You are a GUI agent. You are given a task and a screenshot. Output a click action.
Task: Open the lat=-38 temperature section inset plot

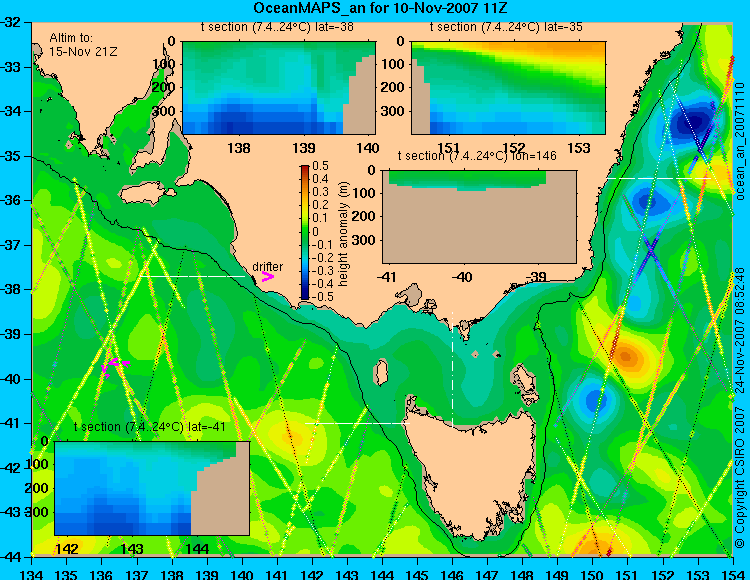point(279,88)
